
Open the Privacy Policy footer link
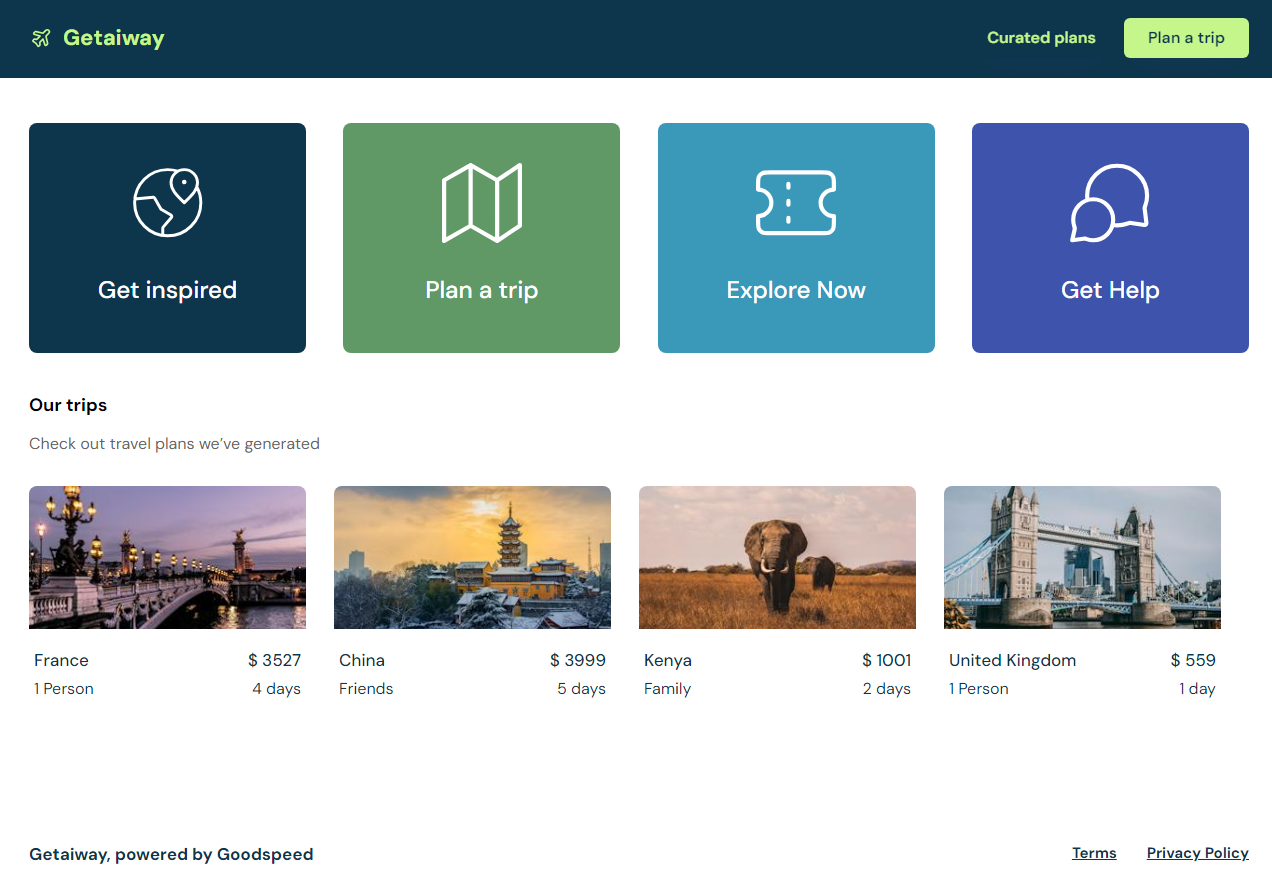1198,853
